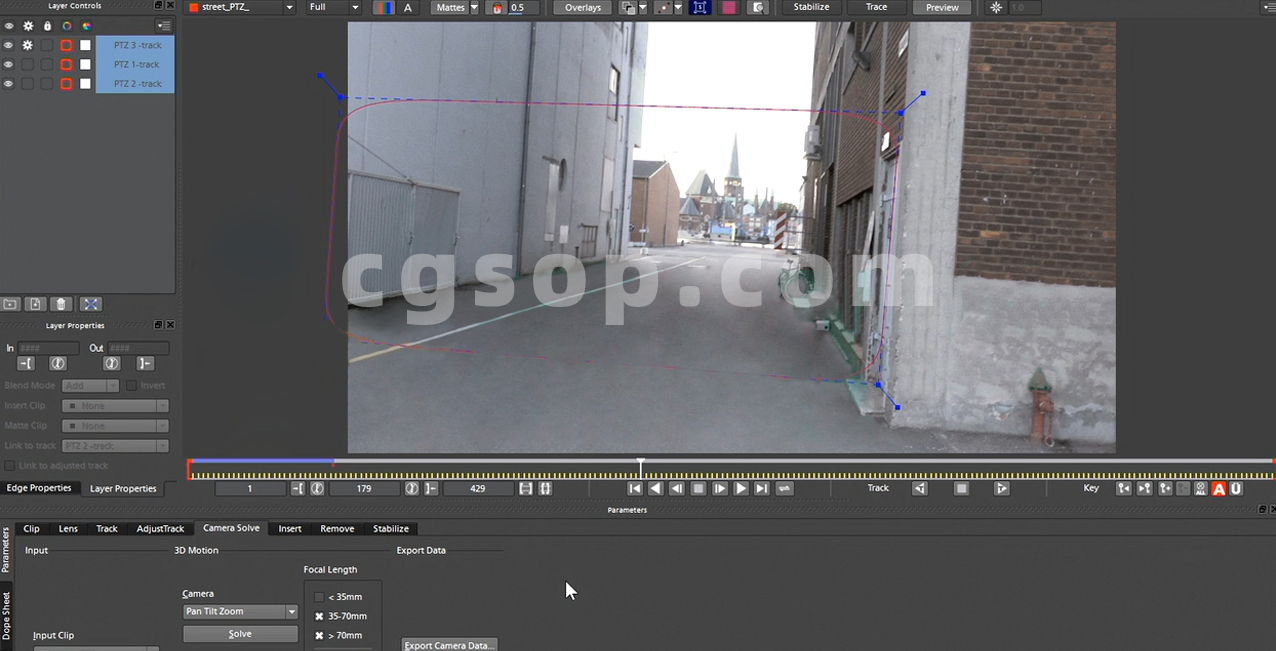This screenshot has width=1276, height=651.
Task: Click the Overlays button
Action: (x=582, y=7)
